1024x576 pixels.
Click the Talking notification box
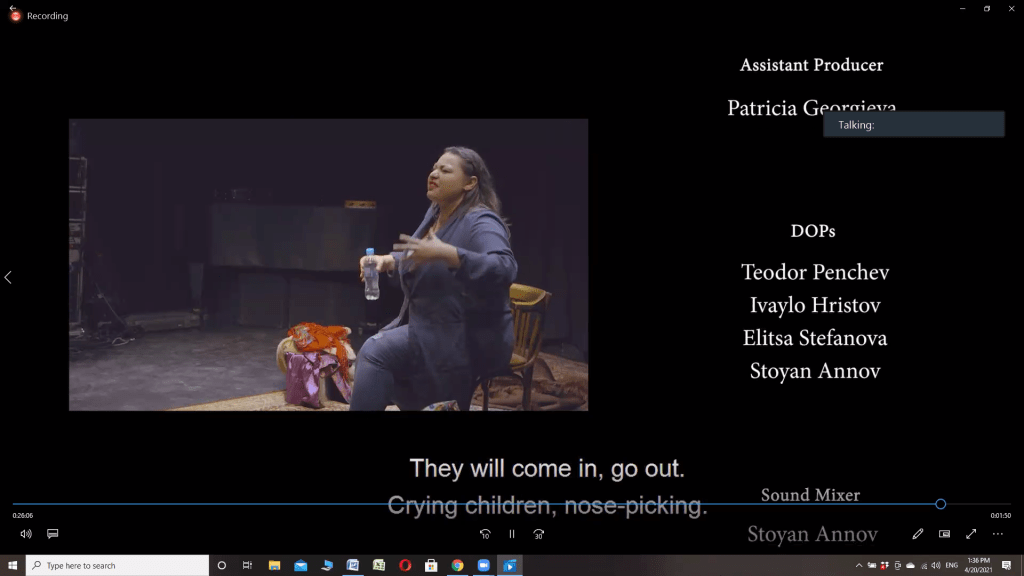914,124
